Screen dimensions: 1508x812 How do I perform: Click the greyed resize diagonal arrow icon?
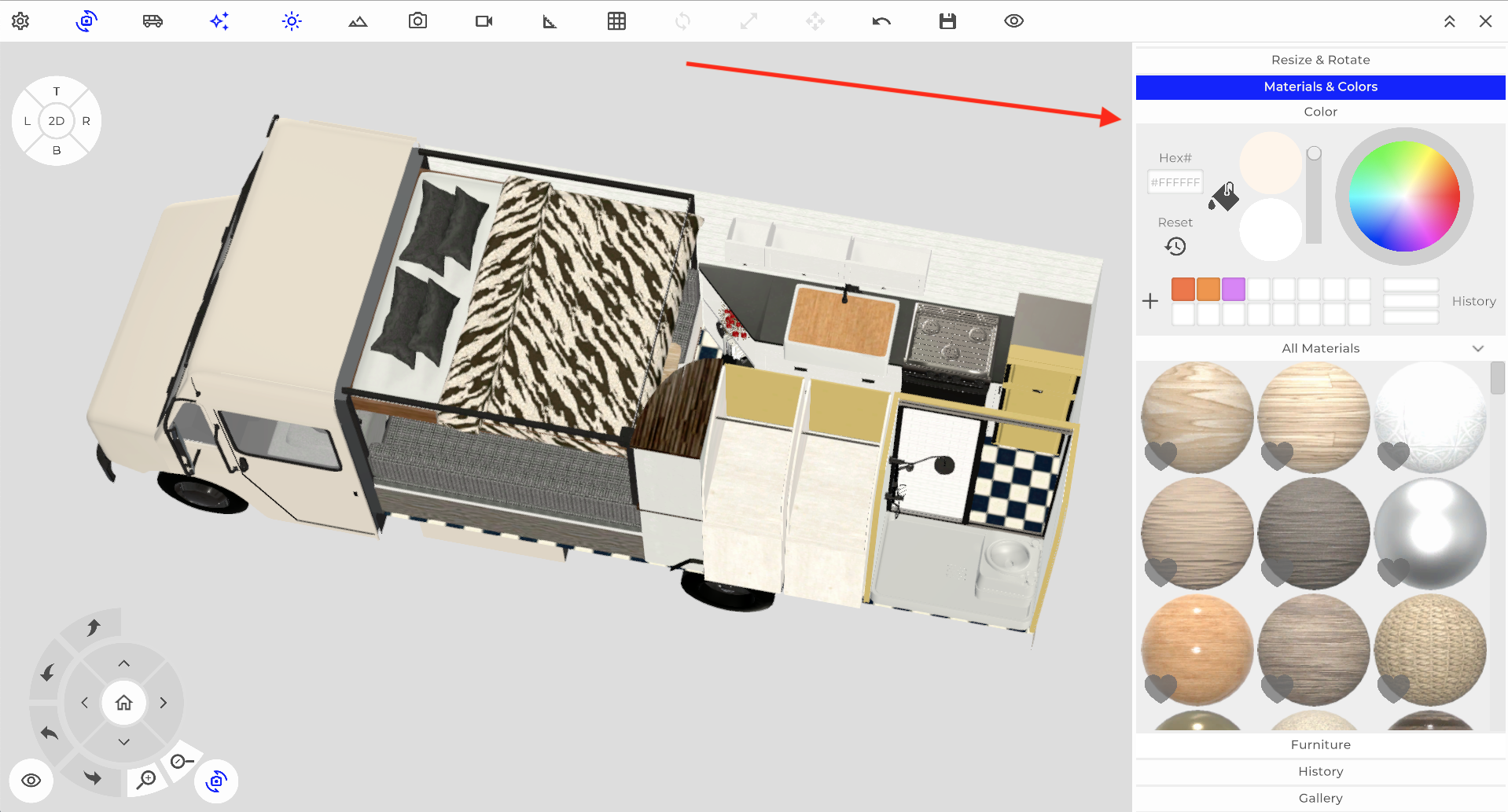click(748, 21)
